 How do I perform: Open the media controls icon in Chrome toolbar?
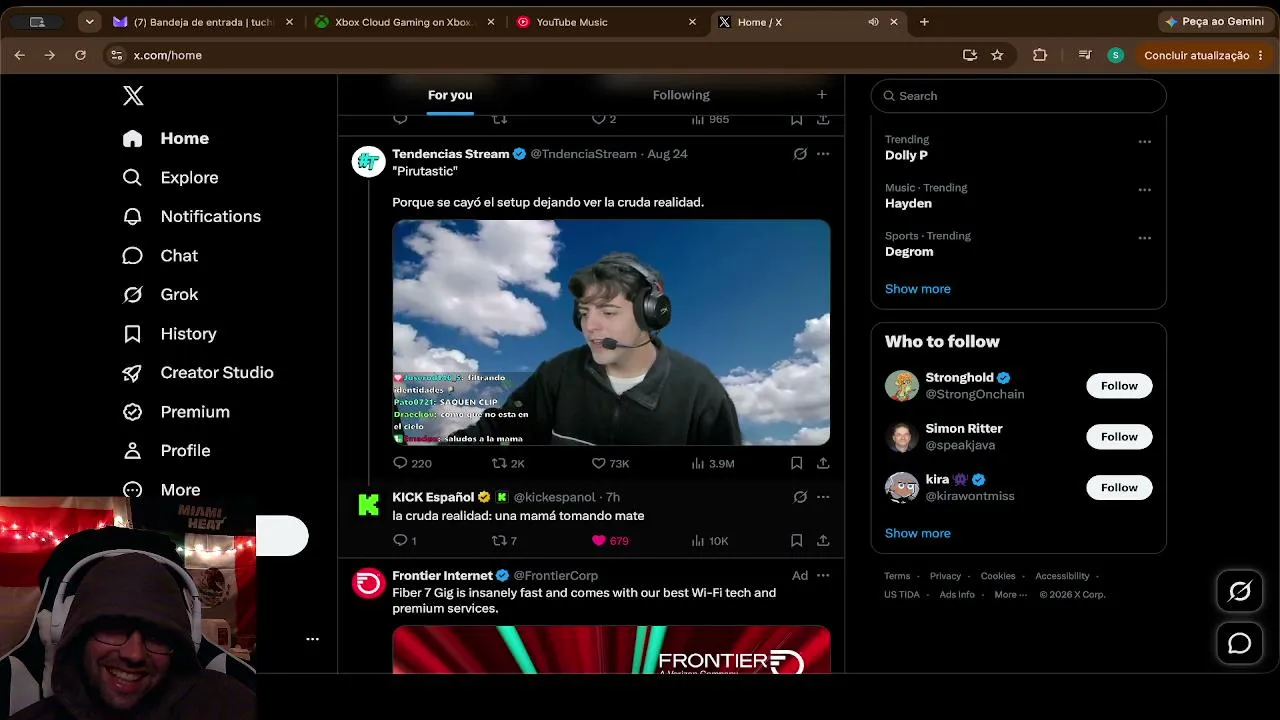click(1085, 55)
